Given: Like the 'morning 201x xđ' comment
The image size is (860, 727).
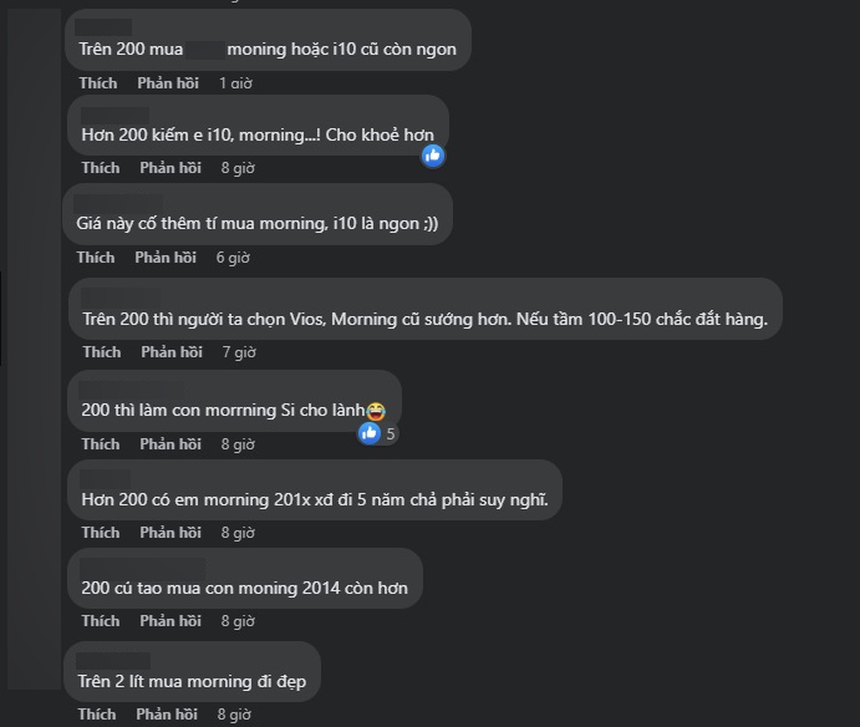Looking at the screenshot, I should (x=100, y=533).
